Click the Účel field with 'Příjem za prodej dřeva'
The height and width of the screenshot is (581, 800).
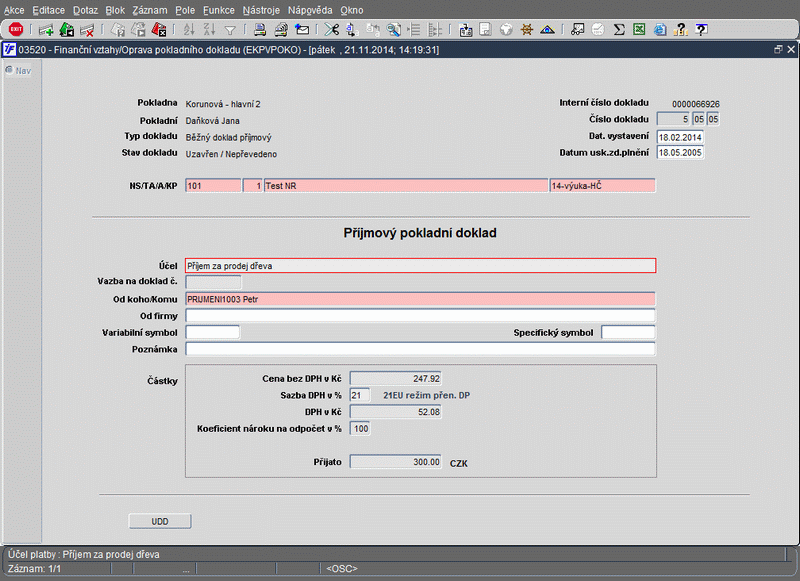420,266
